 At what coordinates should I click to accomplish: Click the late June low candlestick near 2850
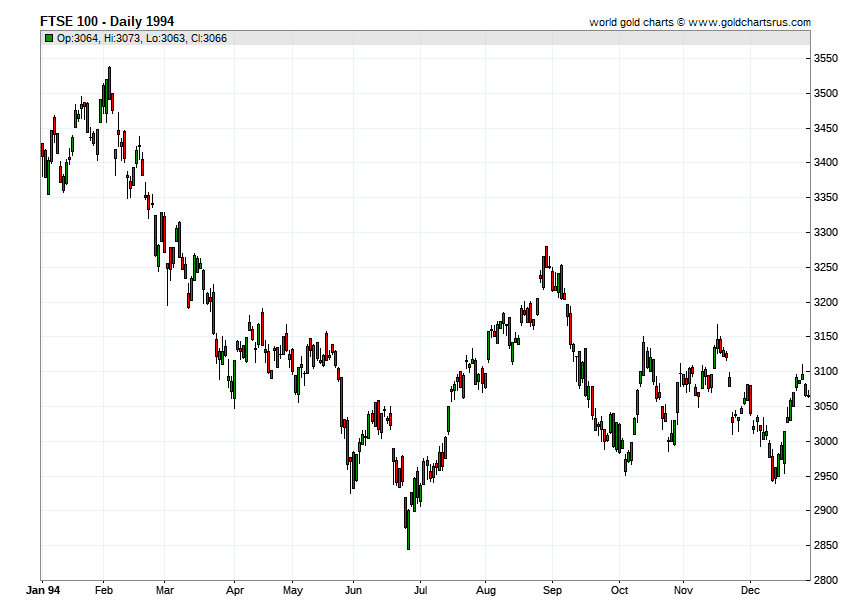(x=408, y=529)
